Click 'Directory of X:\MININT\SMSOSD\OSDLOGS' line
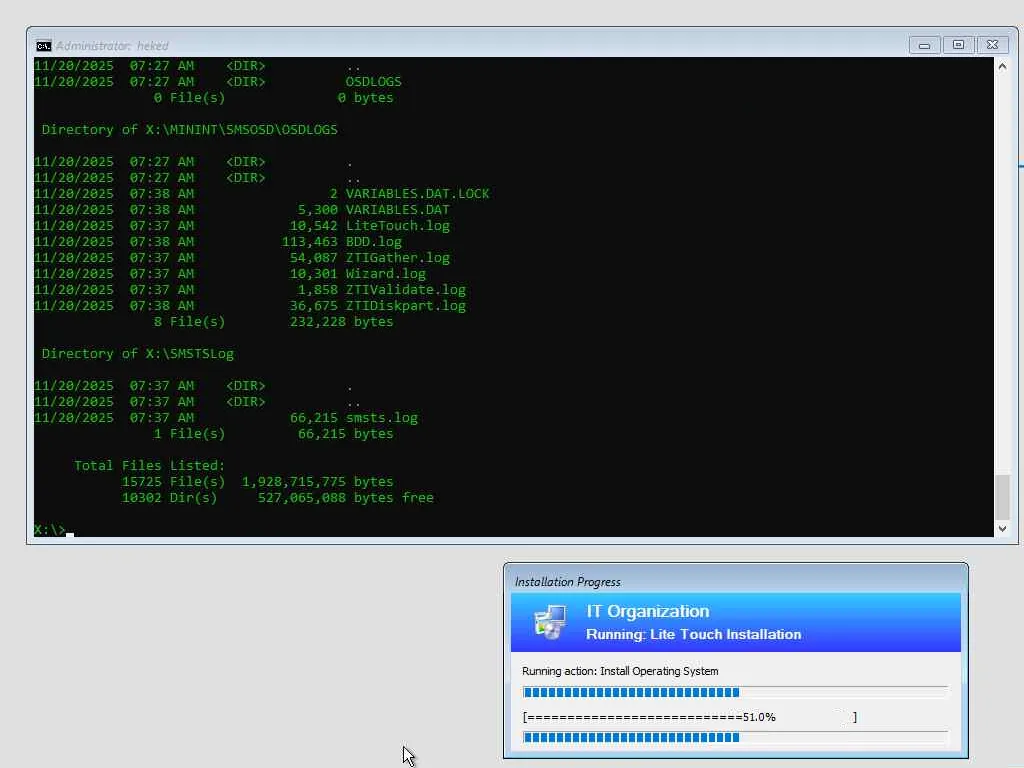The width and height of the screenshot is (1024, 768). coord(189,130)
